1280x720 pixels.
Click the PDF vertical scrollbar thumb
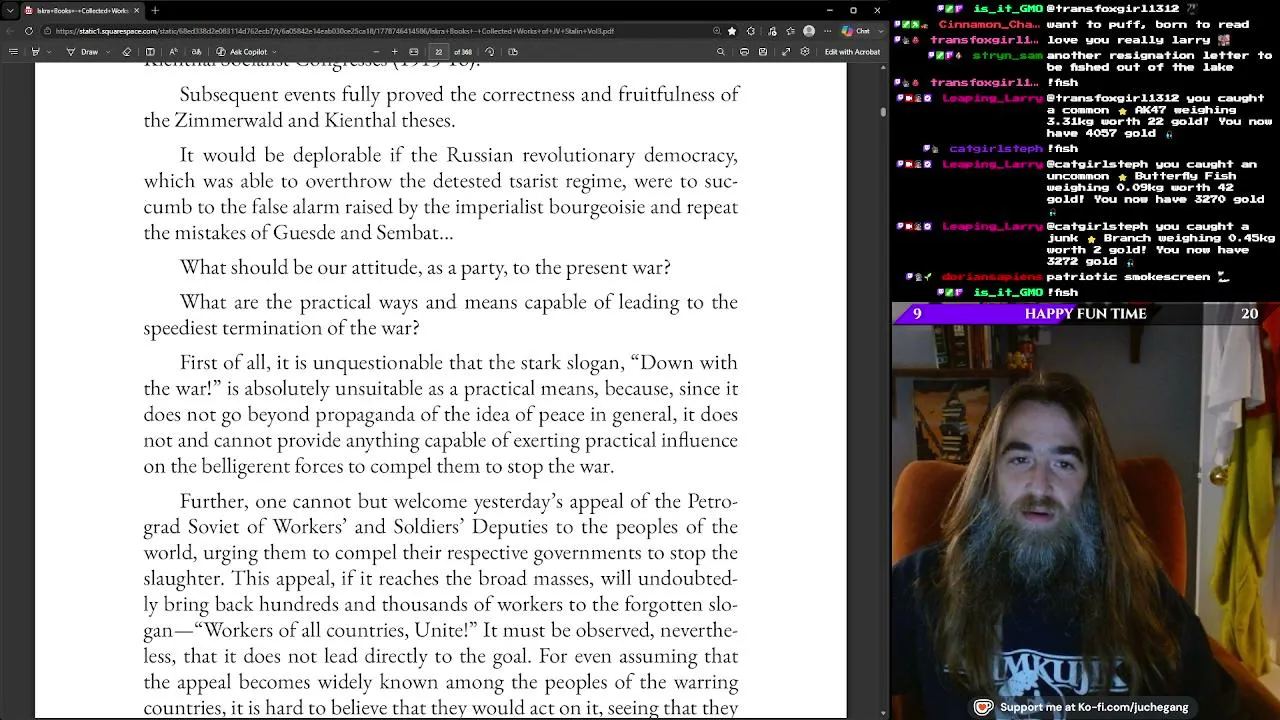coord(883,112)
